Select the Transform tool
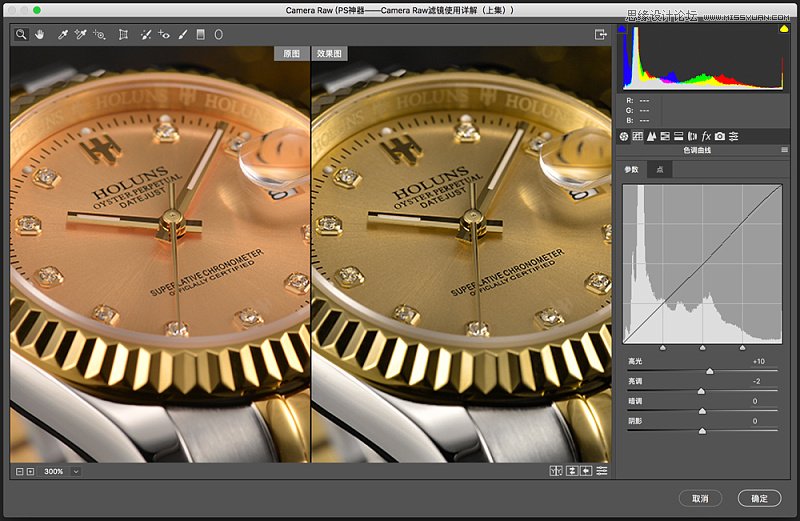Image resolution: width=800 pixels, height=521 pixels. [x=123, y=34]
